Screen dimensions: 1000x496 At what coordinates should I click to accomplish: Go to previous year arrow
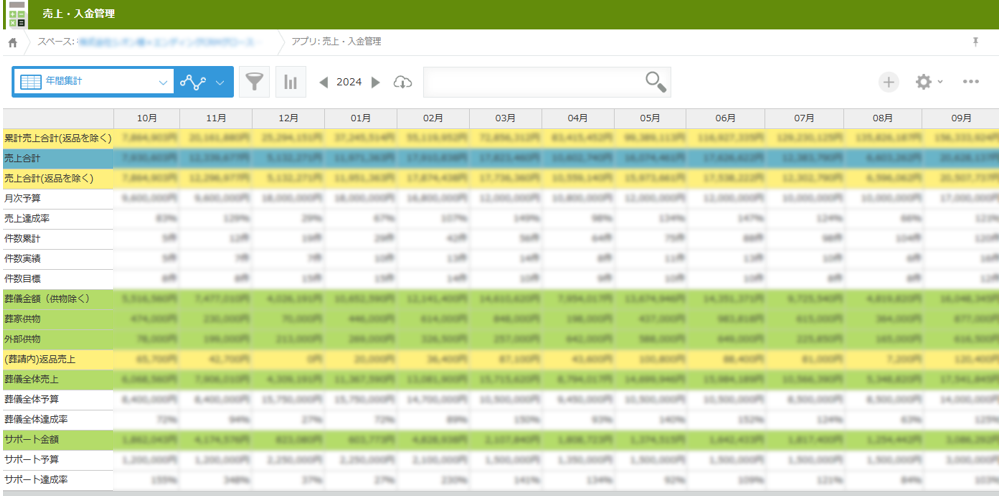(324, 82)
